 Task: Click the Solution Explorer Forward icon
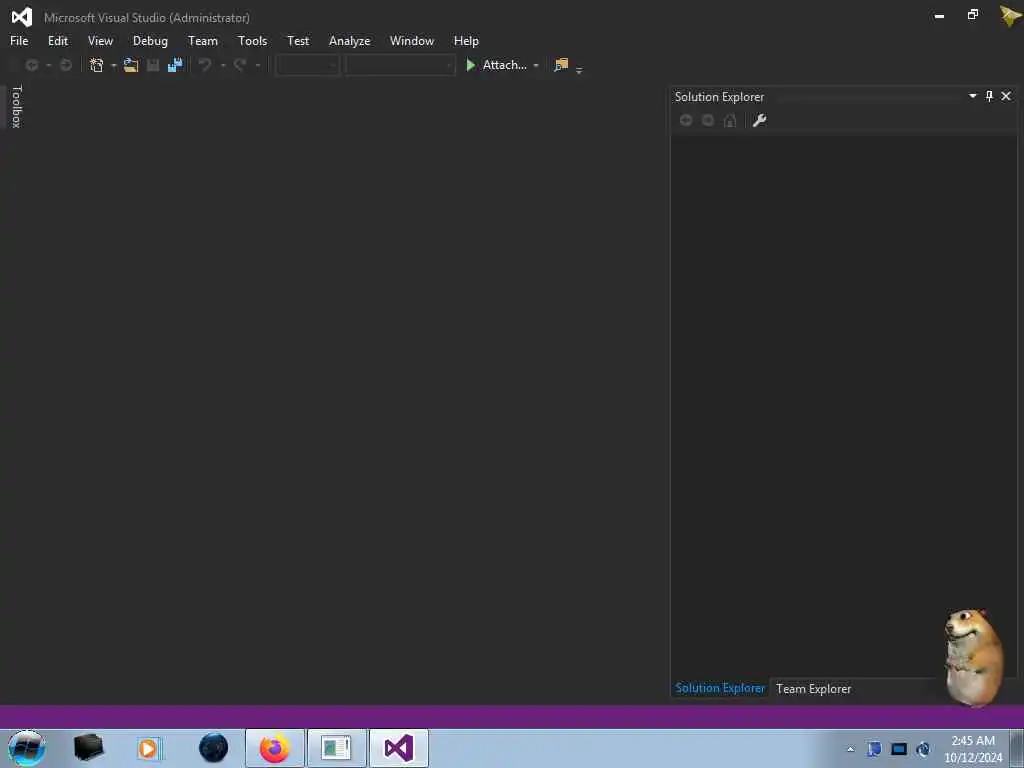(708, 120)
